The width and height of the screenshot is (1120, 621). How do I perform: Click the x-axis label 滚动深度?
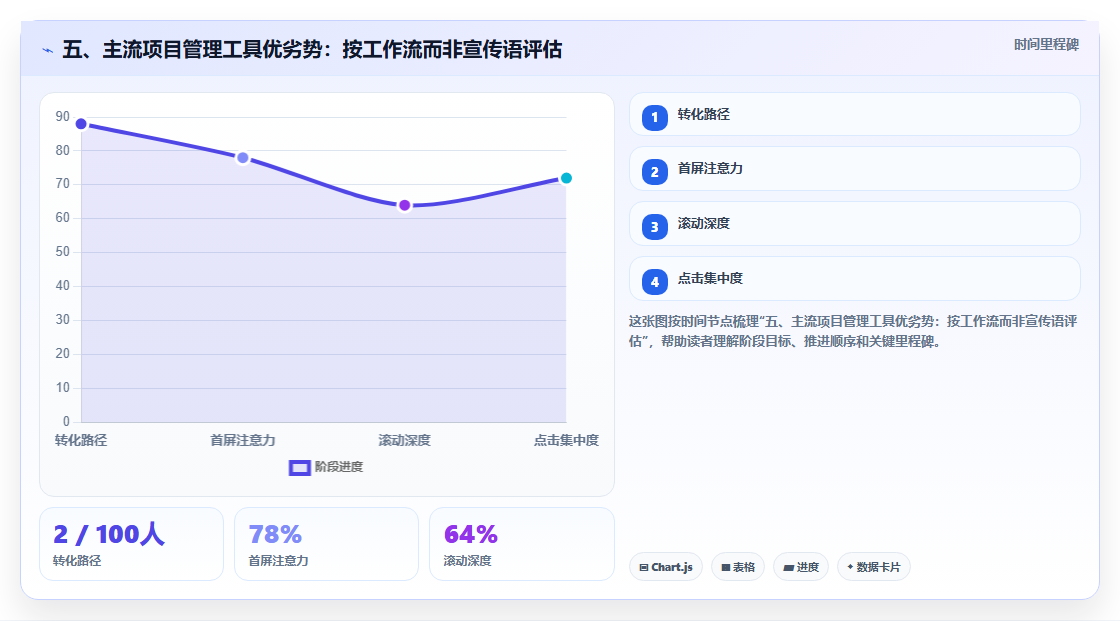(404, 440)
